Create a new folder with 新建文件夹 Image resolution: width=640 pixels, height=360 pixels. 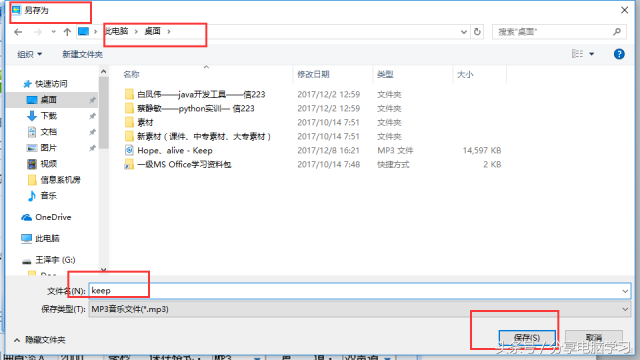(82, 54)
